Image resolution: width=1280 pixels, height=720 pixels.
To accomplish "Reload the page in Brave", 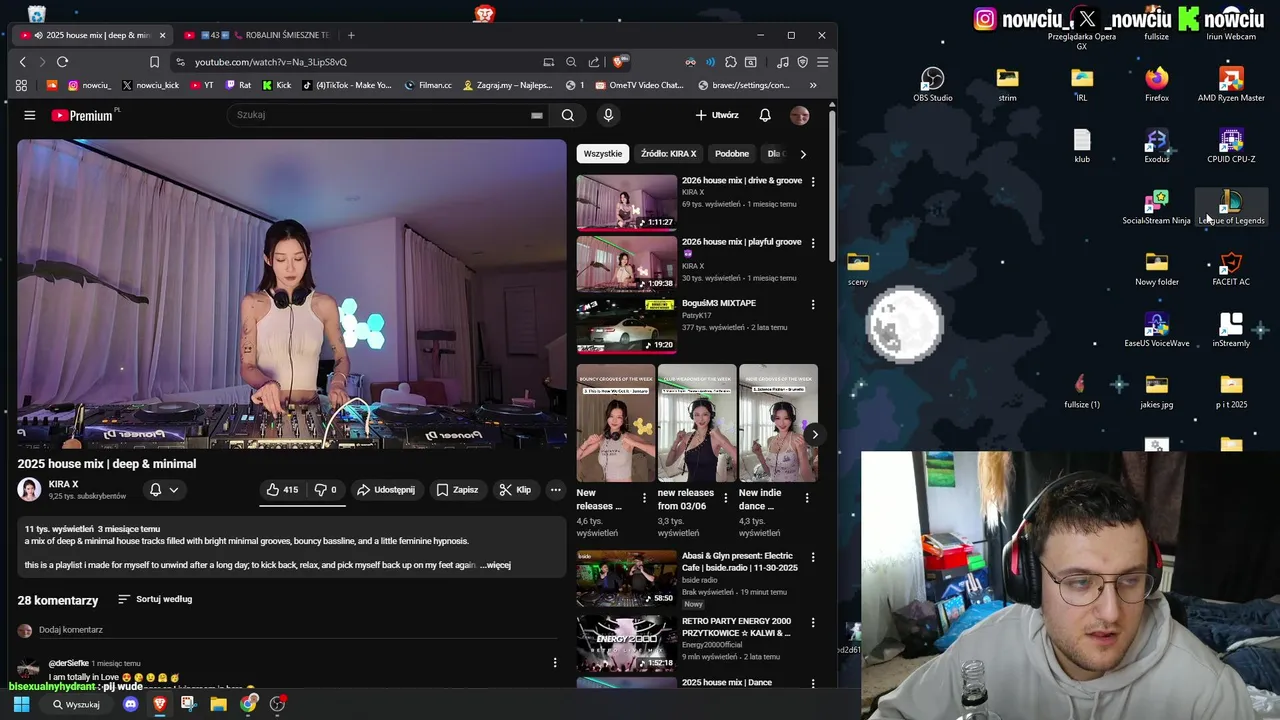I will point(62,62).
